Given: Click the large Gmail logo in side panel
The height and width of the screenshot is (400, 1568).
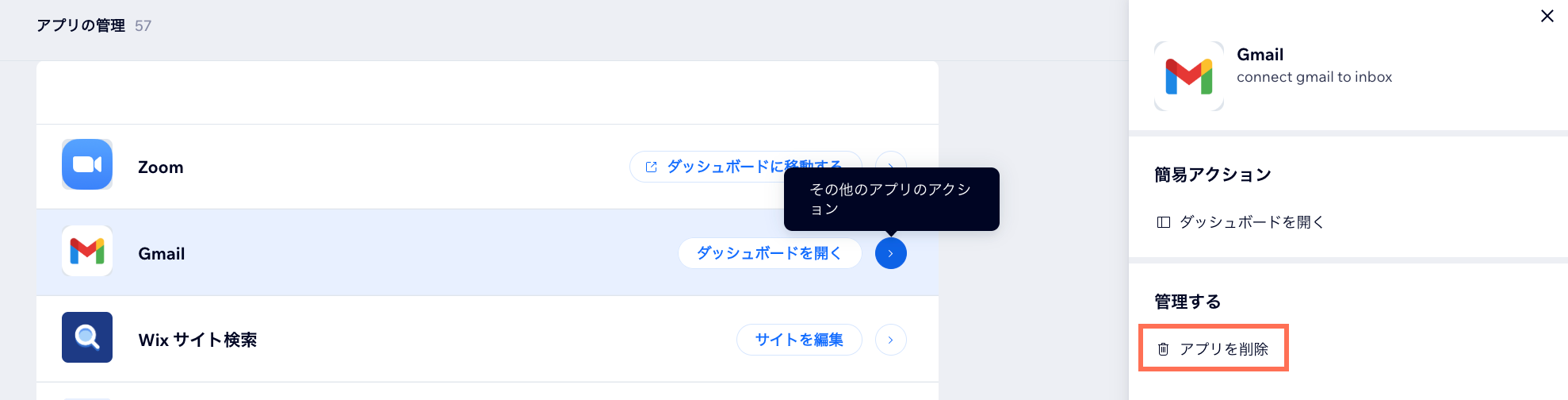Looking at the screenshot, I should [x=1188, y=76].
